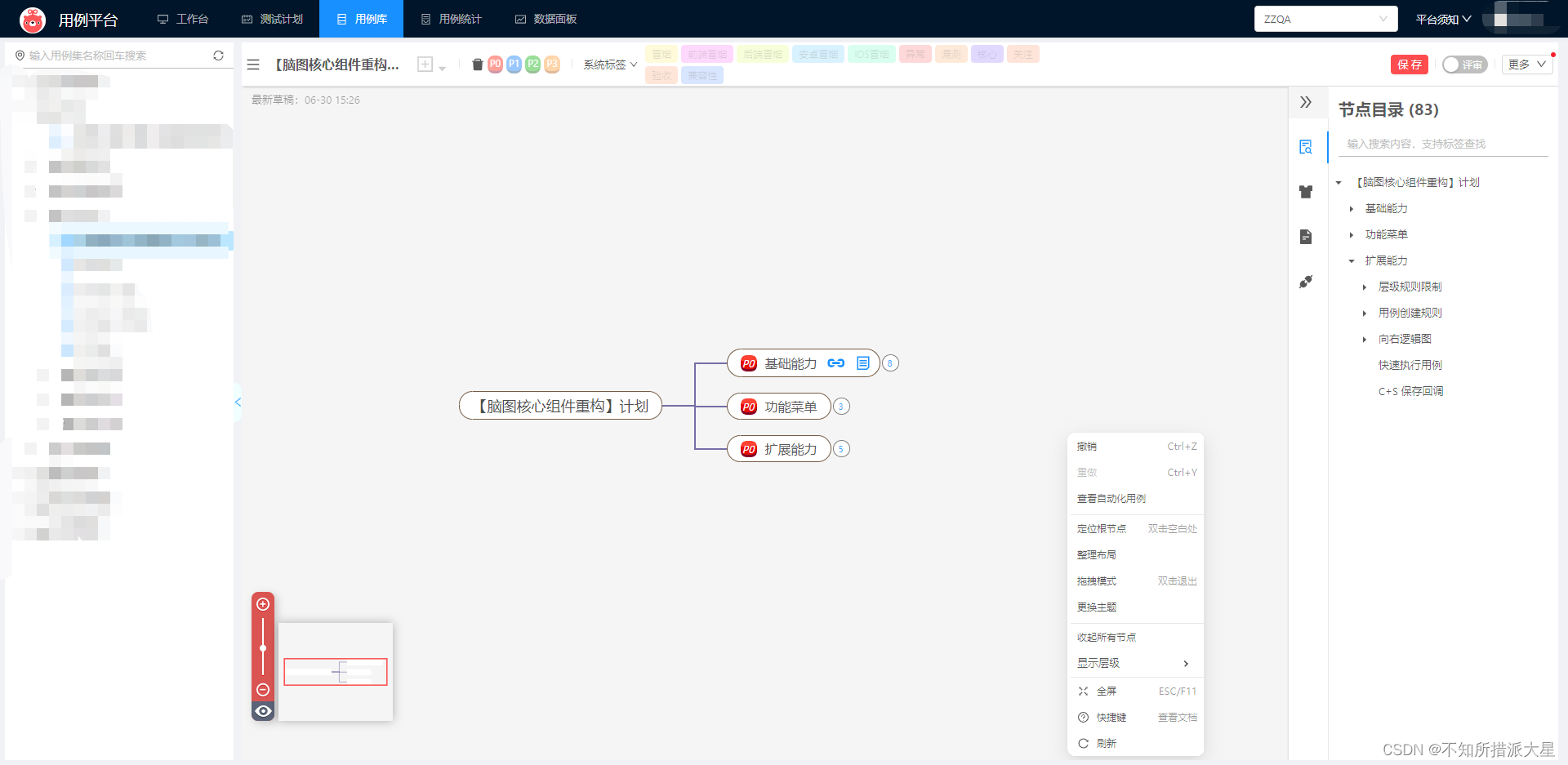Select 快速执行用例 in the node directory
Viewport: 1568px width, 765px height.
tap(1410, 365)
